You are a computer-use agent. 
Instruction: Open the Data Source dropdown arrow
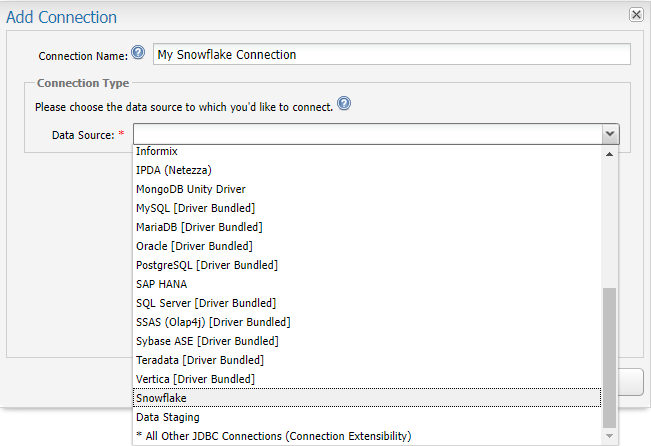[x=610, y=134]
